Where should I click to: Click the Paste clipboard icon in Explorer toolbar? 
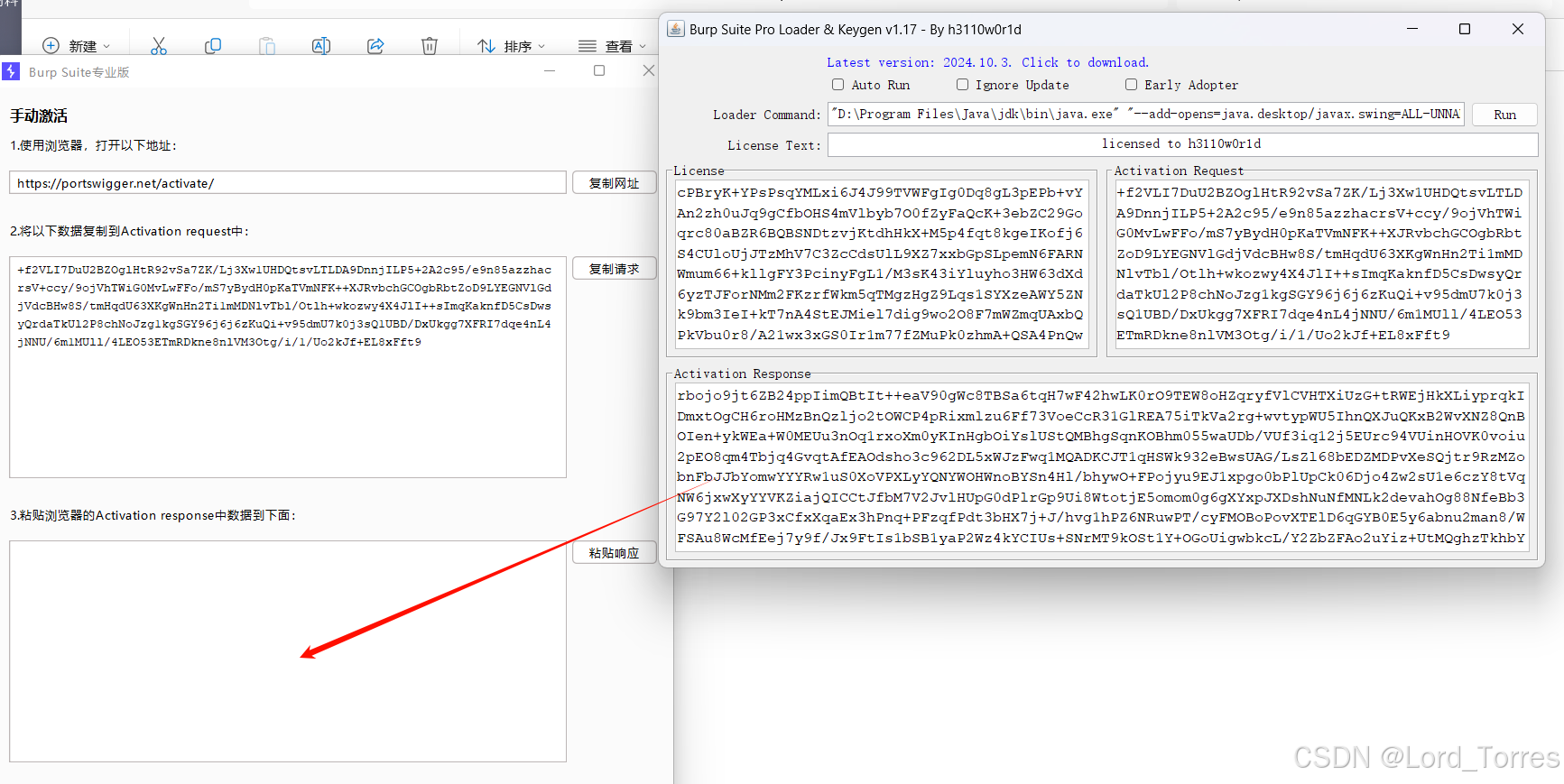267,46
